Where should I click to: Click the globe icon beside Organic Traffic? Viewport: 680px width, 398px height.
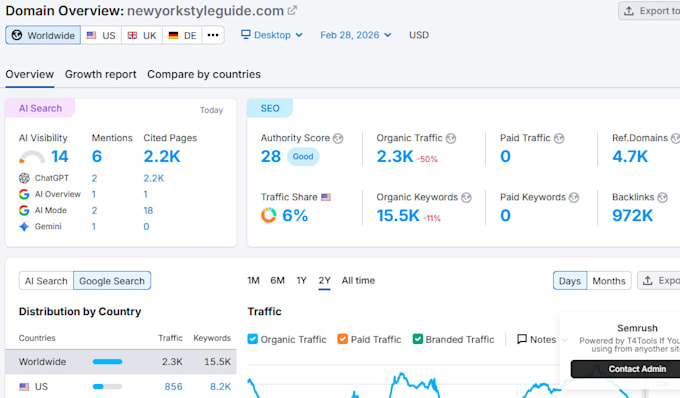tap(451, 138)
